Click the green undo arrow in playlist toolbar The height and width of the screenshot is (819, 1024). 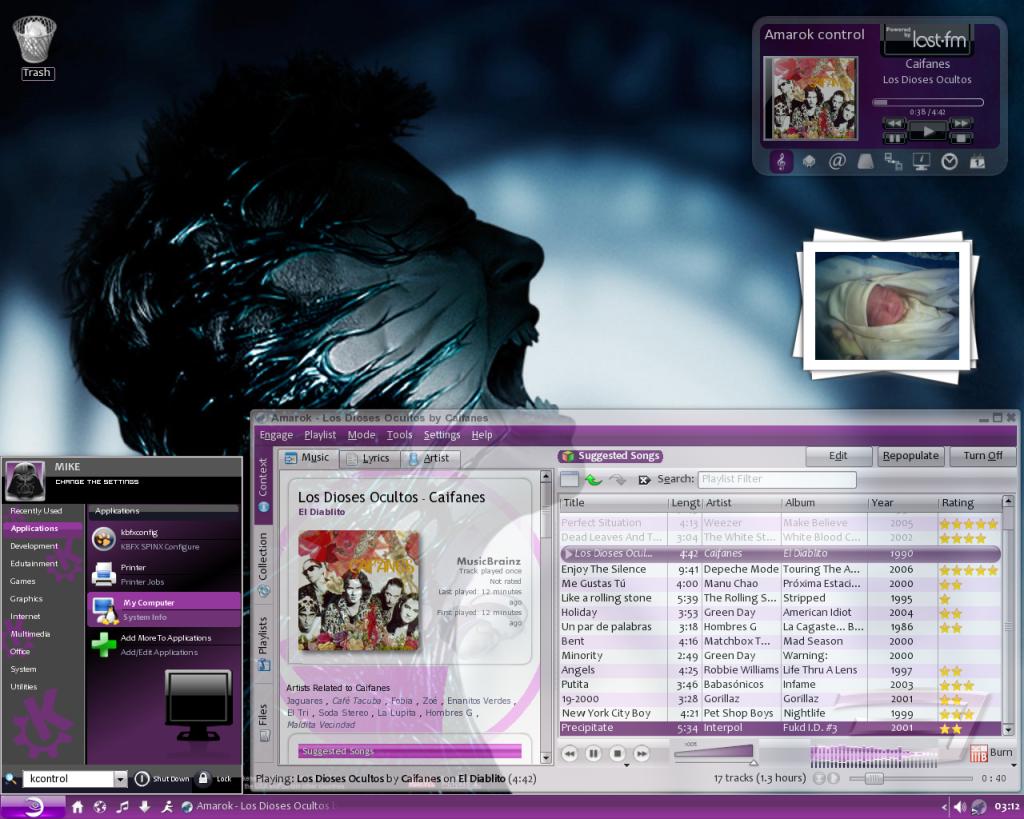click(593, 479)
